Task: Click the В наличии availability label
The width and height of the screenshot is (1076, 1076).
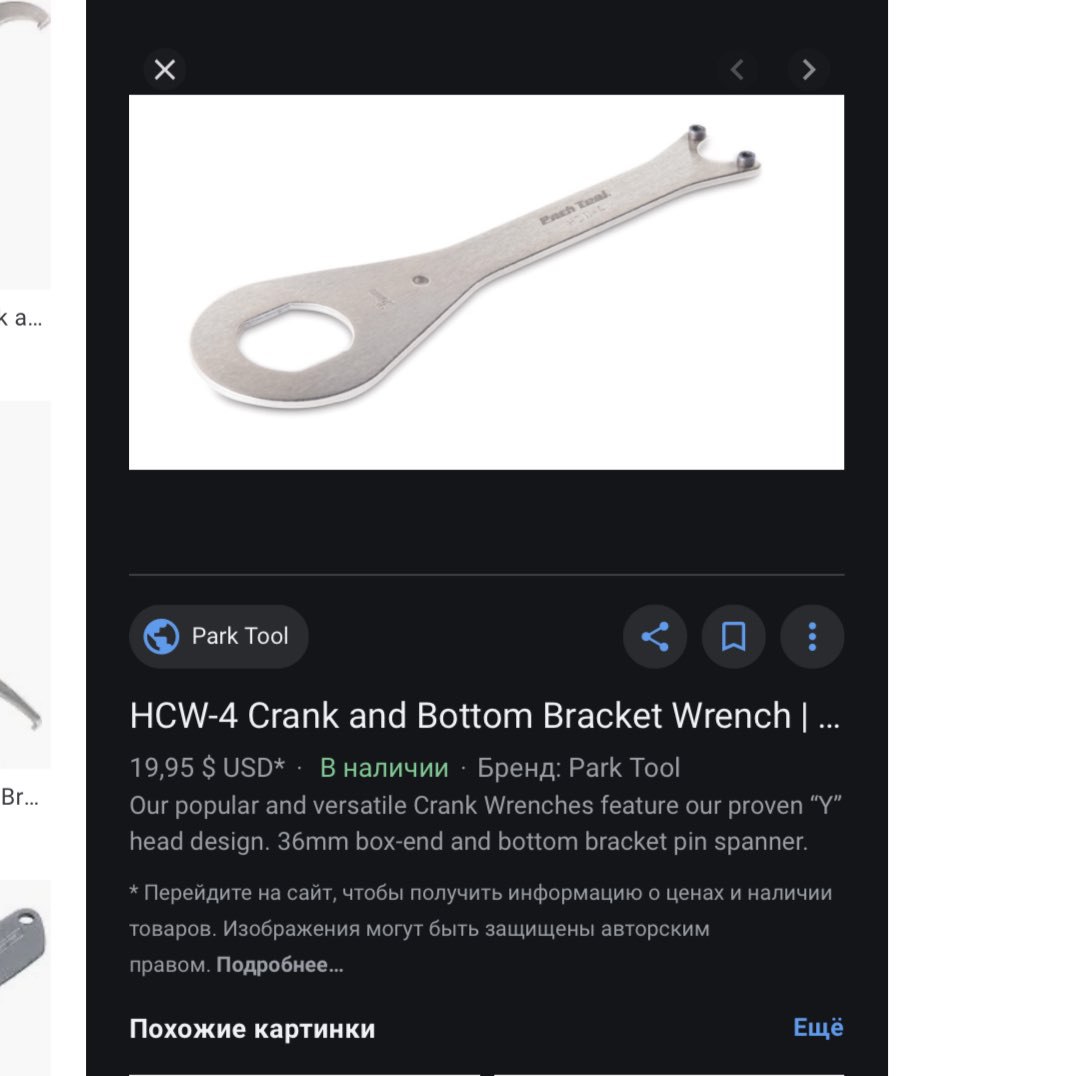Action: (x=384, y=767)
